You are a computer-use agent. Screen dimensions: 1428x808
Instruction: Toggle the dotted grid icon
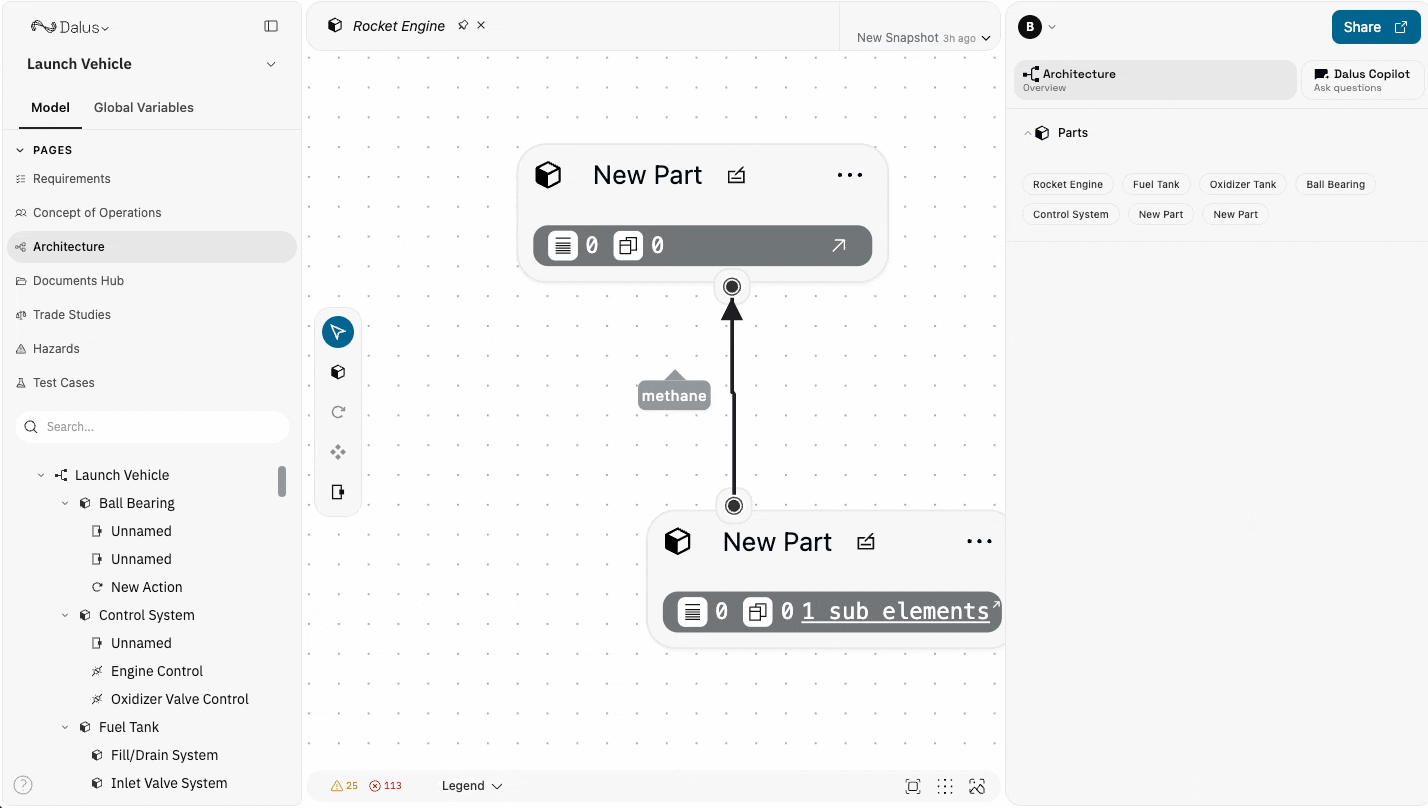tap(945, 786)
